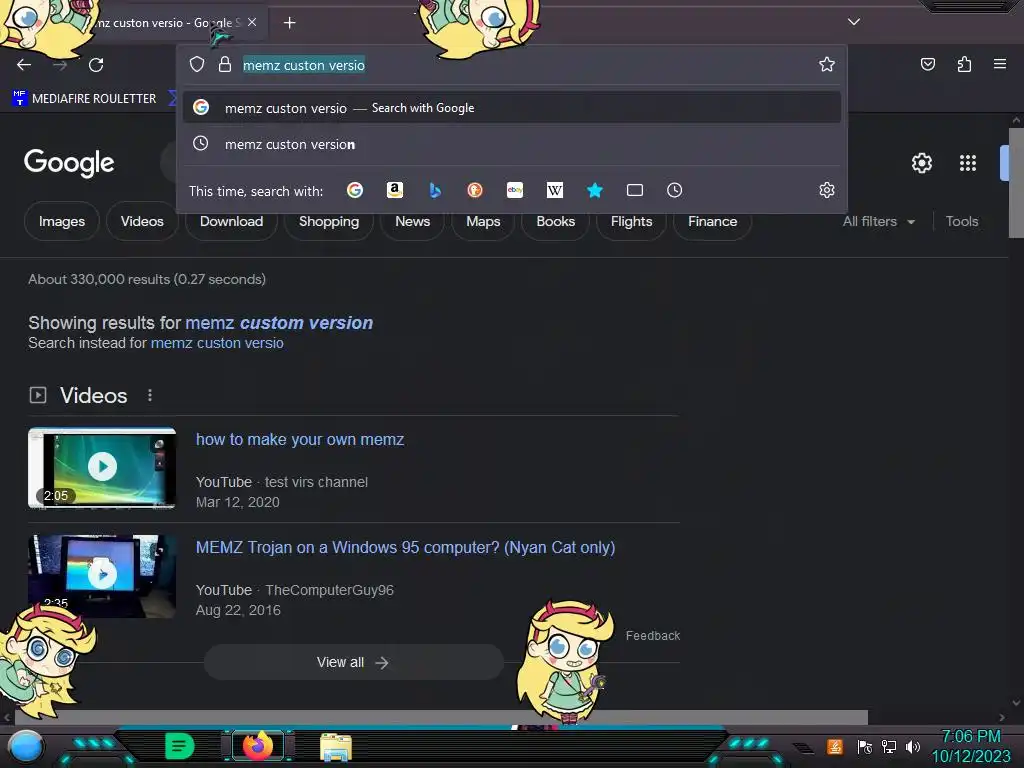Switch to Flights results tab
1024x768 pixels.
click(x=632, y=221)
